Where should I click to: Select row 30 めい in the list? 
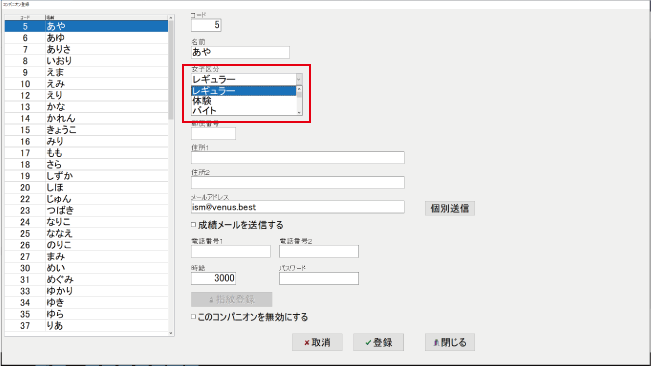click(x=86, y=268)
